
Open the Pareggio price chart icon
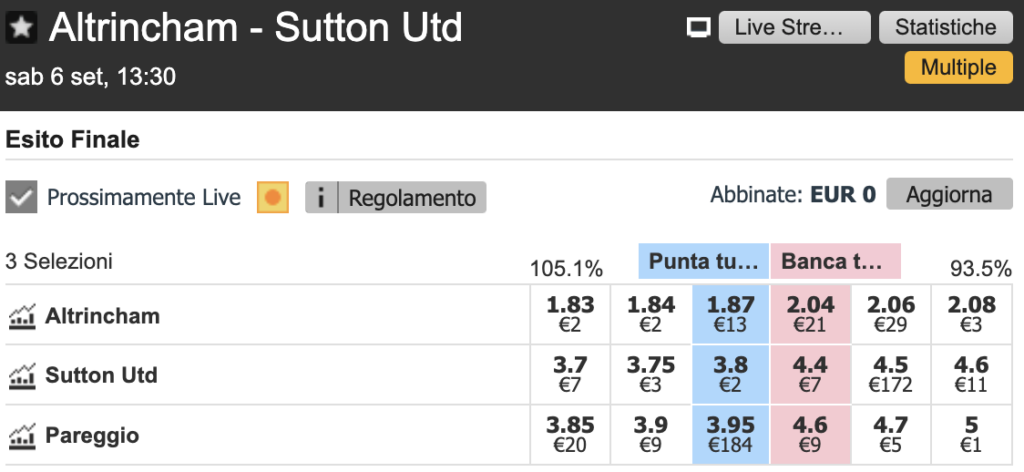click(21, 435)
